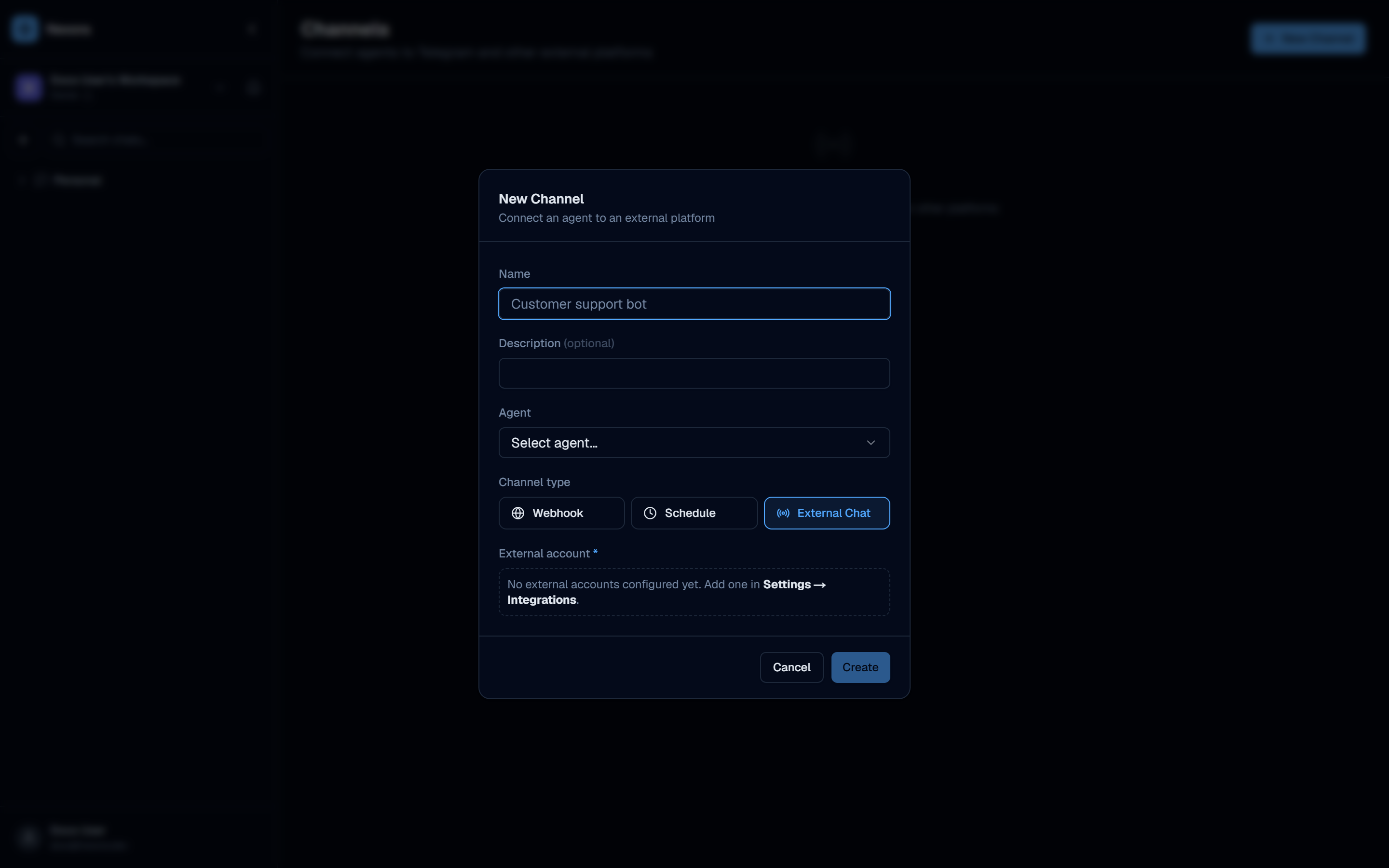Focus the Description optional text field
This screenshot has width=1389, height=868.
(694, 373)
